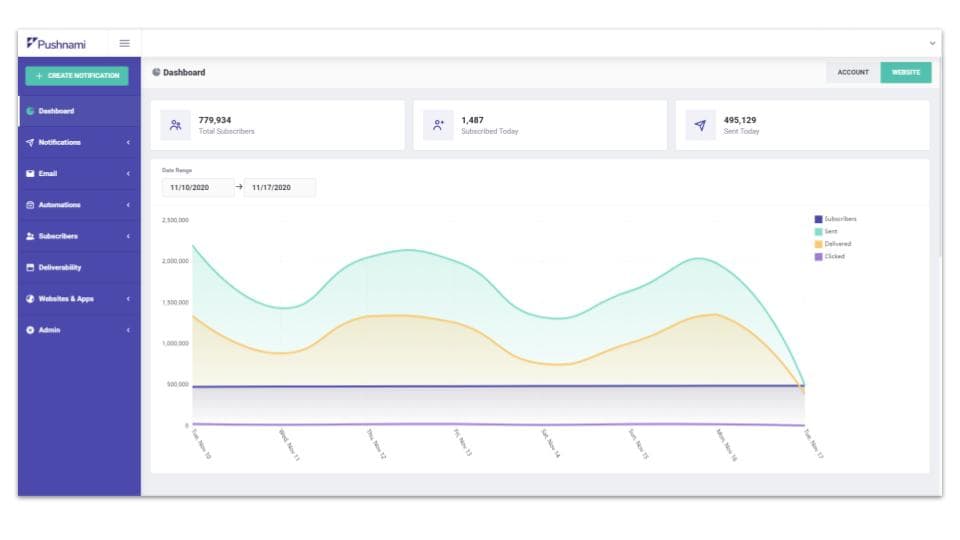Click the Subscribed Today user-plus icon
960x540 pixels.
438,125
